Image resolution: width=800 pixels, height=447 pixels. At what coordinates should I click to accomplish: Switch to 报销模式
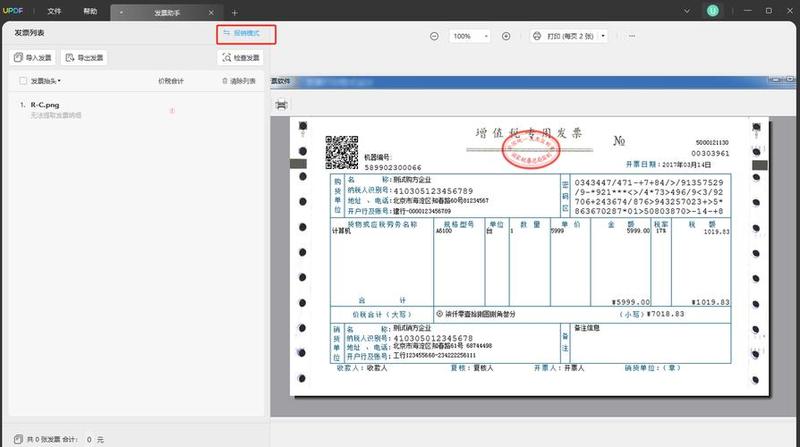coord(241,33)
